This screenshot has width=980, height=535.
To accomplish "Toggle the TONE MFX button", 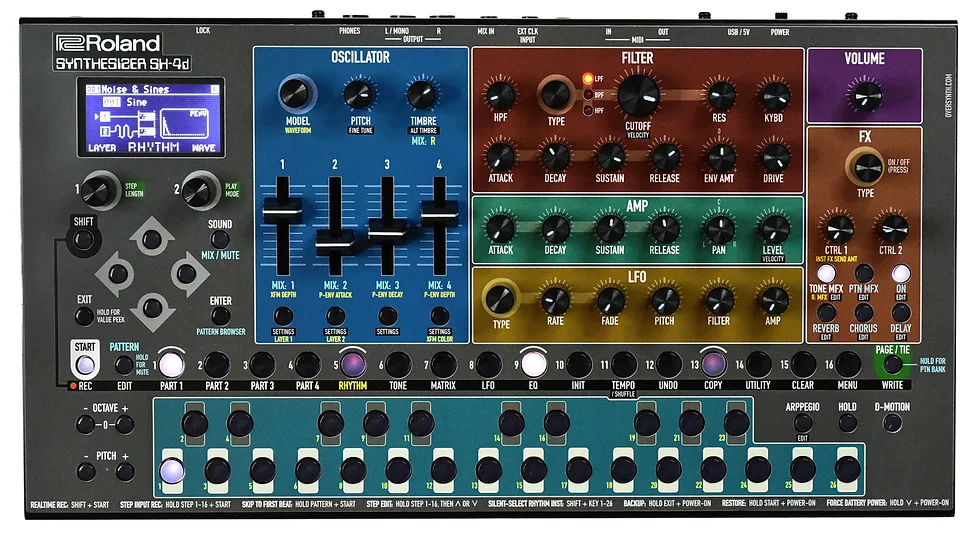I will click(826, 273).
